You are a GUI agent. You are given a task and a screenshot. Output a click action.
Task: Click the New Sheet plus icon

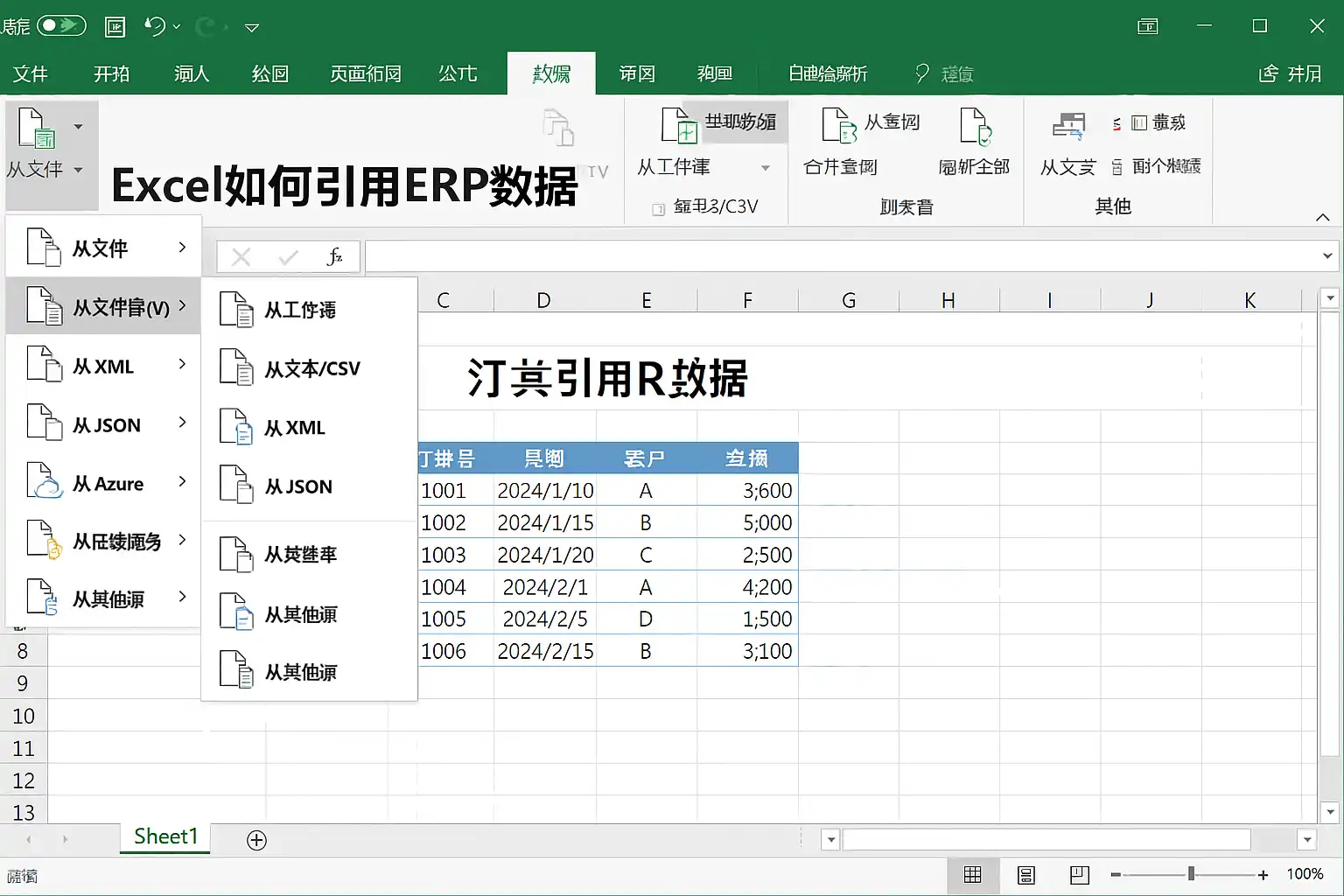[x=256, y=840]
